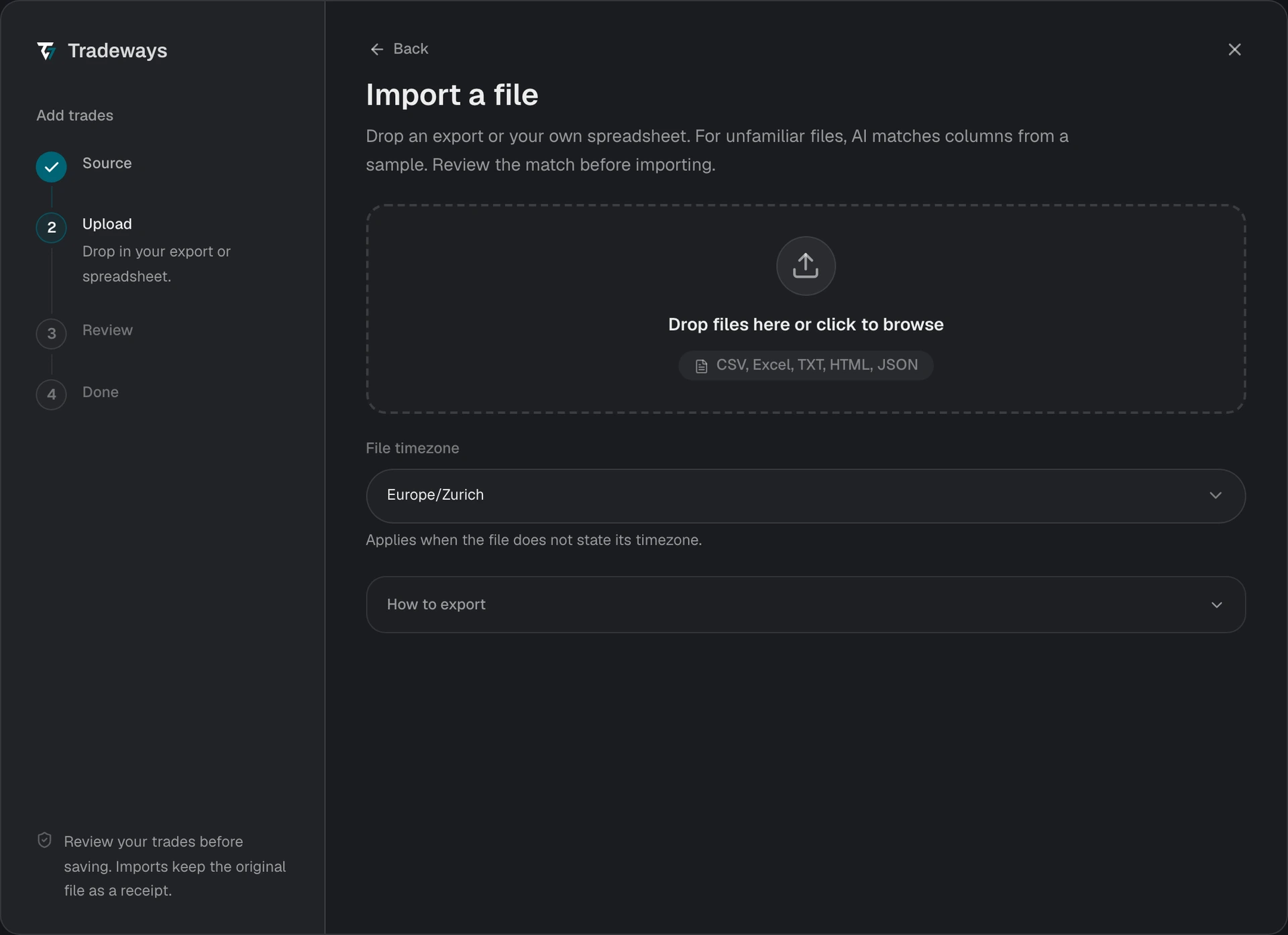
Task: Click 'Drop files here or click to browse'
Action: (806, 325)
